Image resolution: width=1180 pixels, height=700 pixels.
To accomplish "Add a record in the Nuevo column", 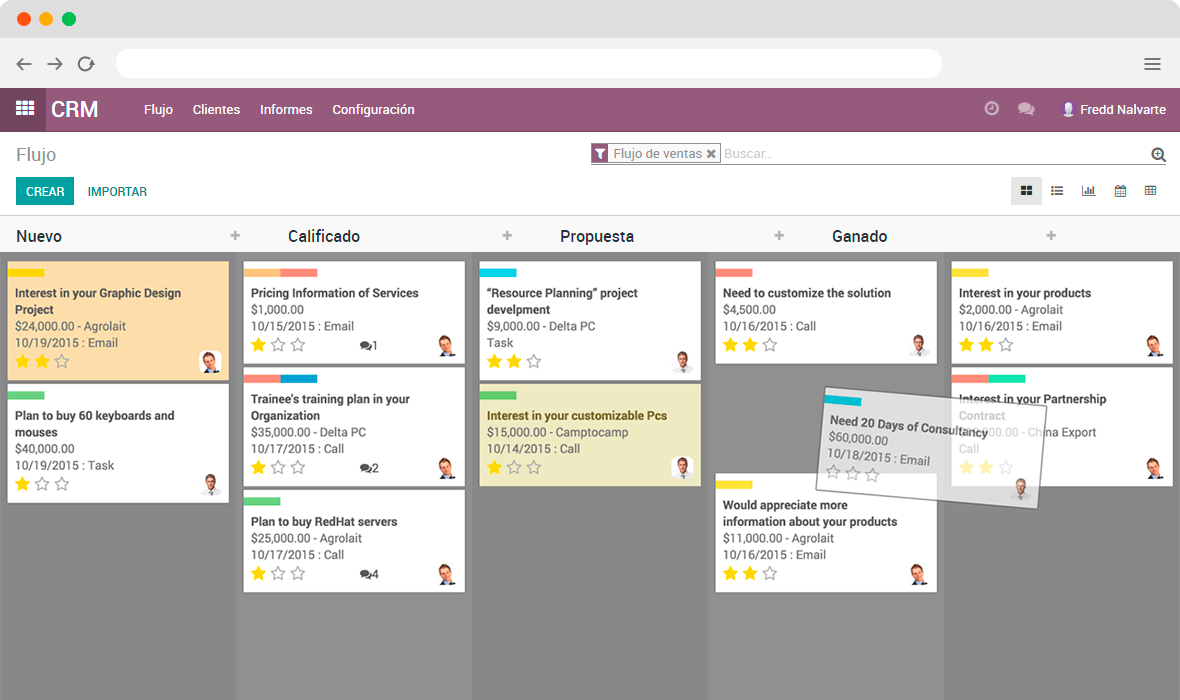I will 234,235.
